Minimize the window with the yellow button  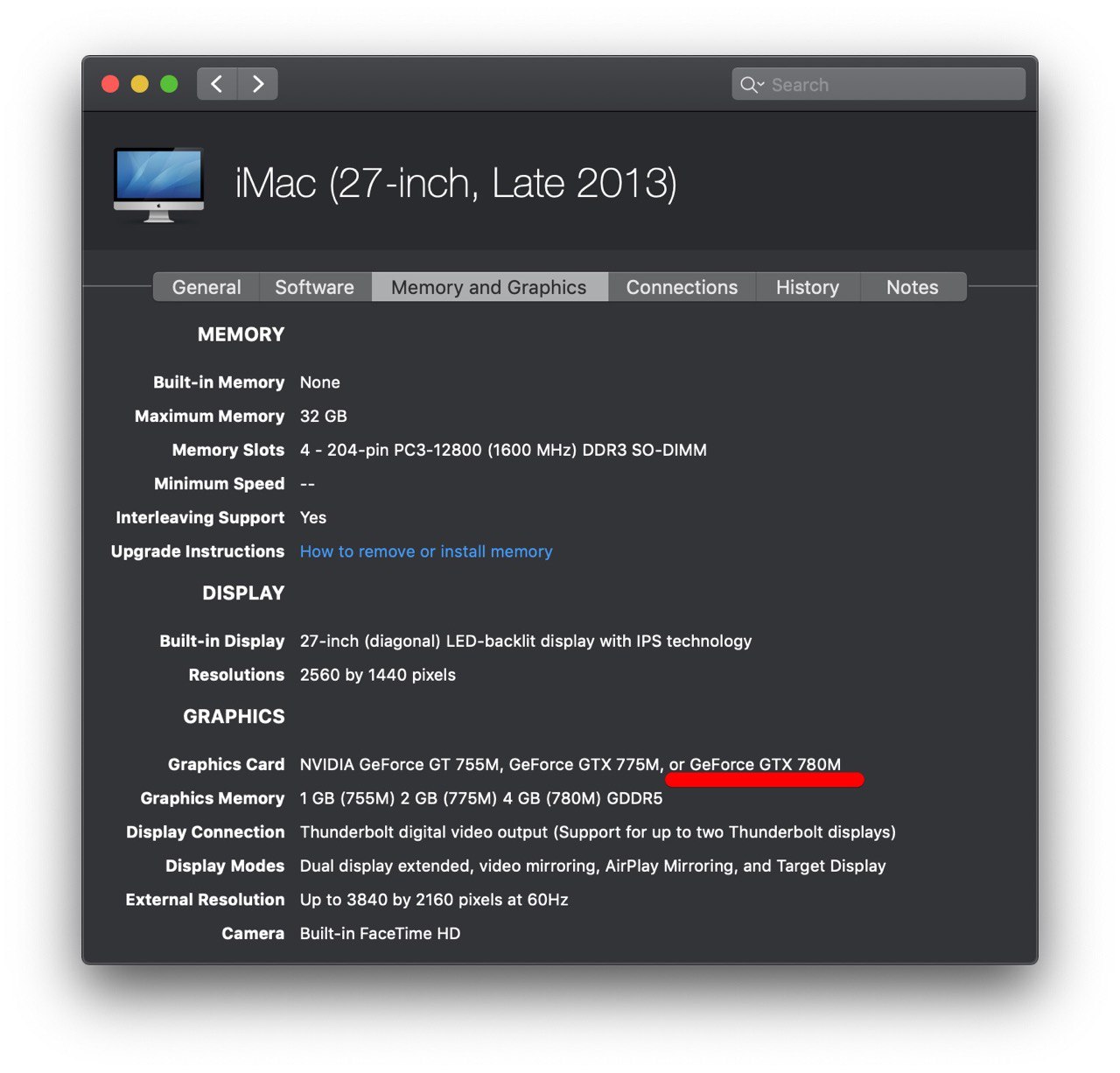(140, 84)
